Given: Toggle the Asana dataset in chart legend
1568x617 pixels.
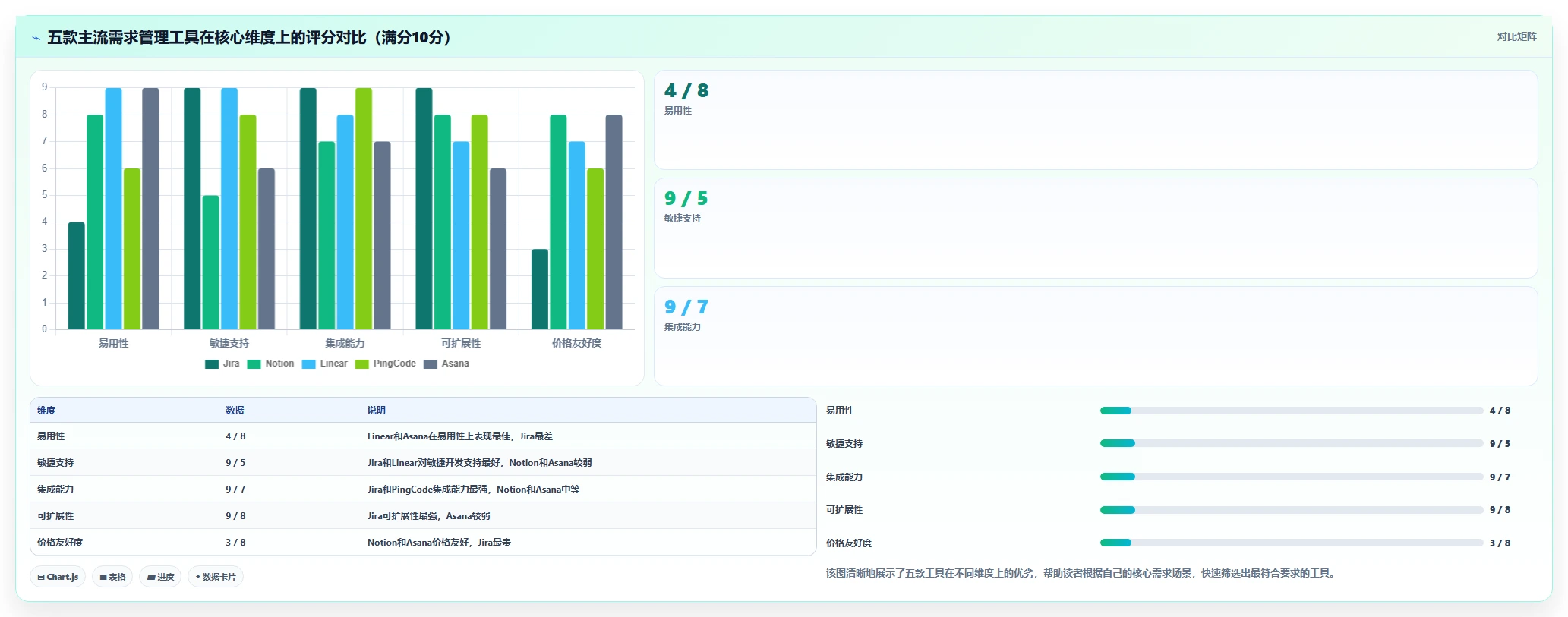Looking at the screenshot, I should click(x=446, y=364).
